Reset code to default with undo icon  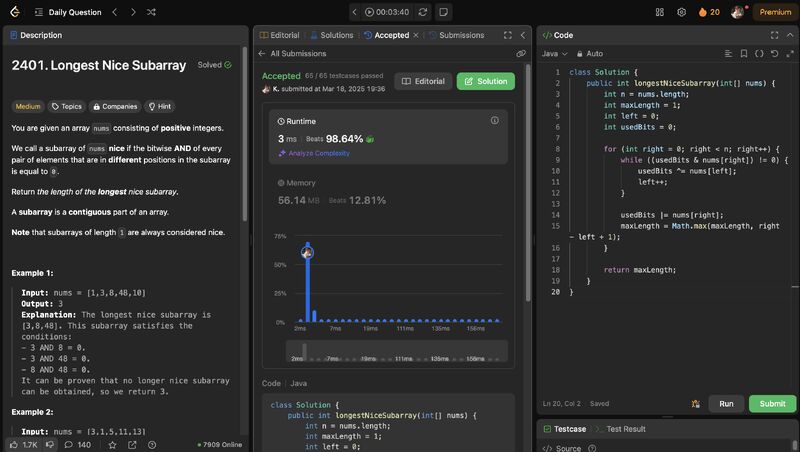(775, 53)
